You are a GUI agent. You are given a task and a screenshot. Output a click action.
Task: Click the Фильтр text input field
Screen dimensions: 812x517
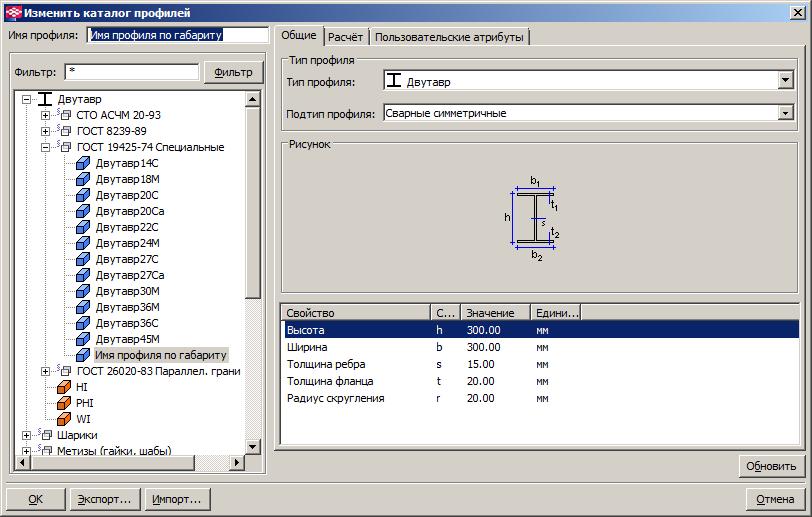click(x=131, y=72)
